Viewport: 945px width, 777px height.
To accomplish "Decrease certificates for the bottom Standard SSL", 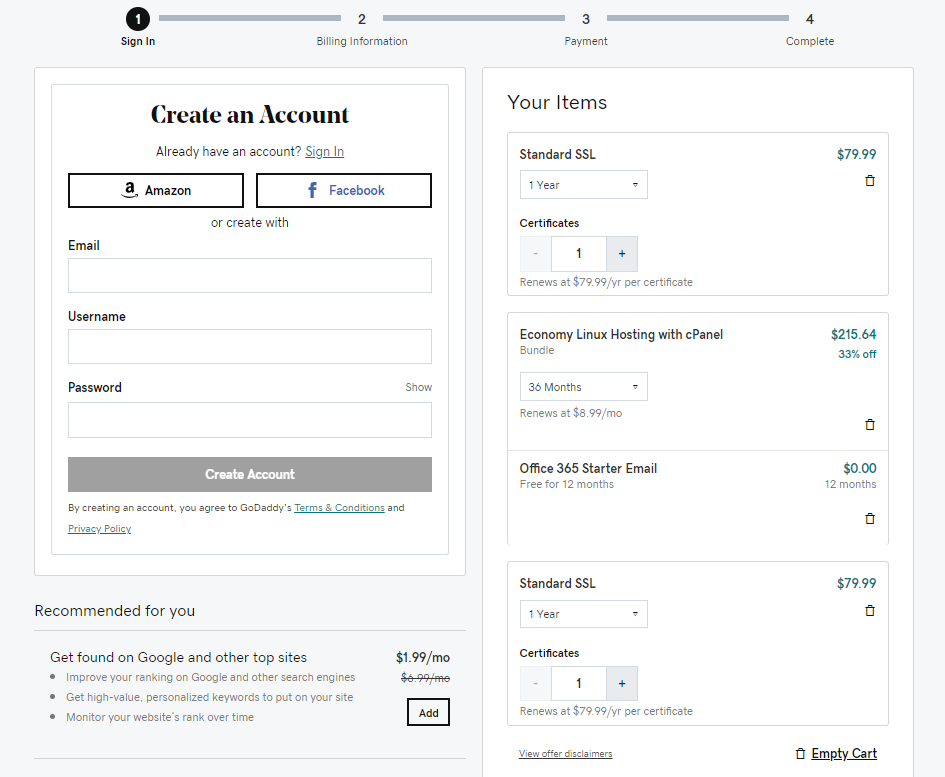I will point(535,684).
